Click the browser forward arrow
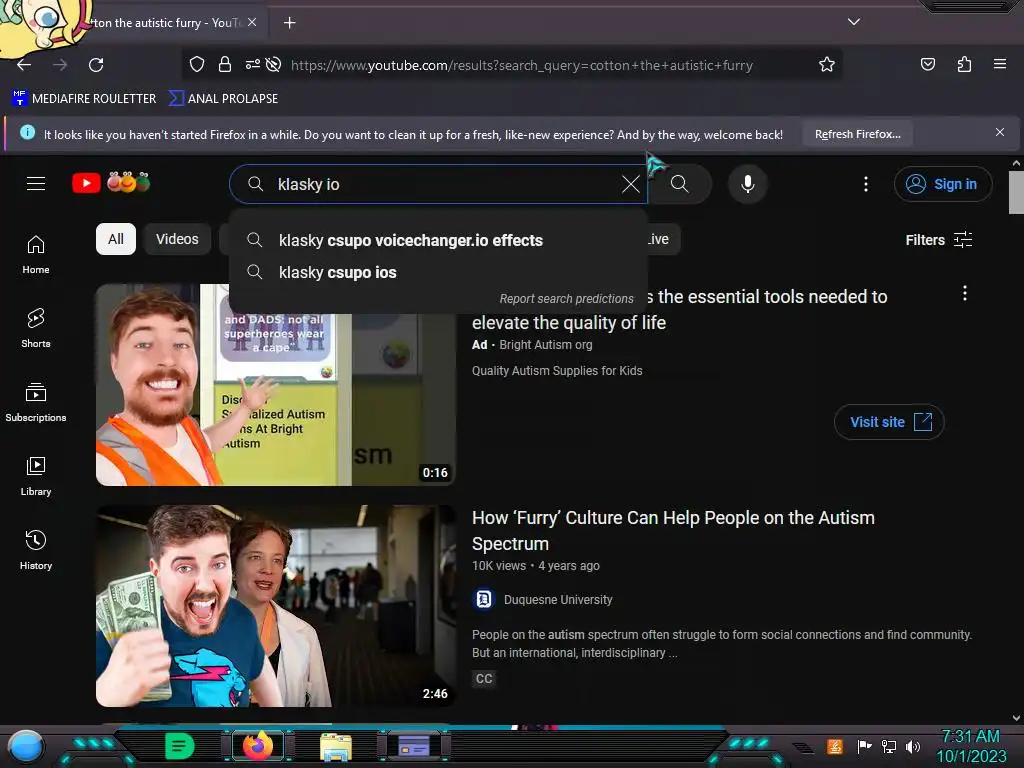This screenshot has width=1024, height=768. pos(60,65)
